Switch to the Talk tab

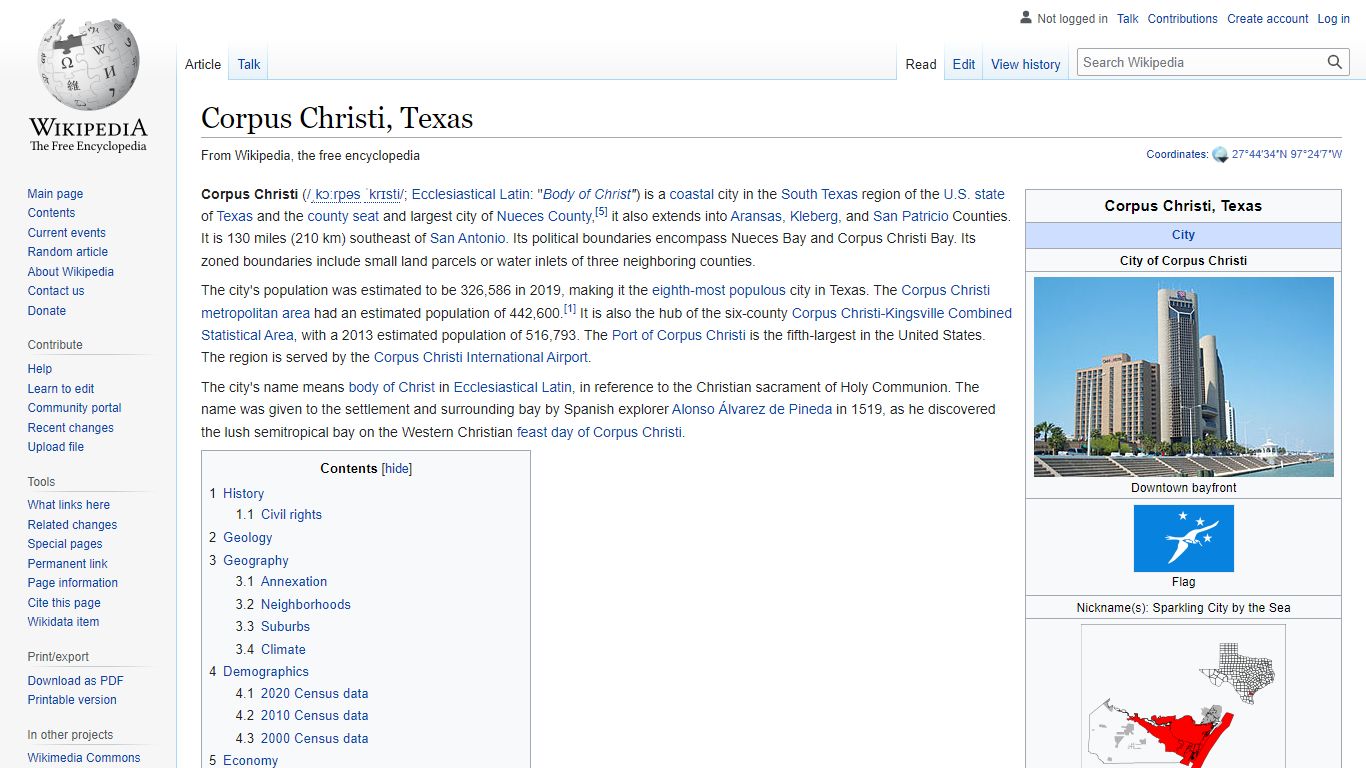click(249, 64)
